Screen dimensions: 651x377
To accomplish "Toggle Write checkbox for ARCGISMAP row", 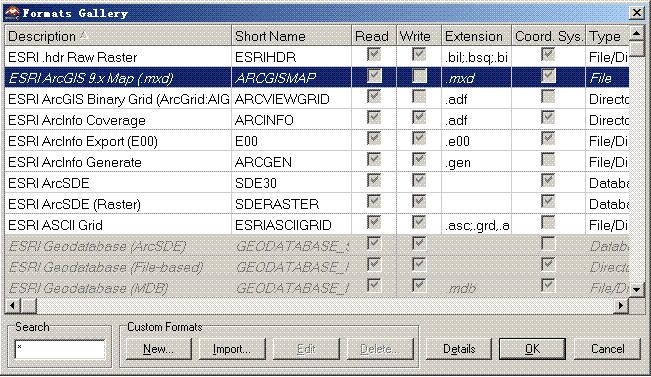I will coord(419,76).
